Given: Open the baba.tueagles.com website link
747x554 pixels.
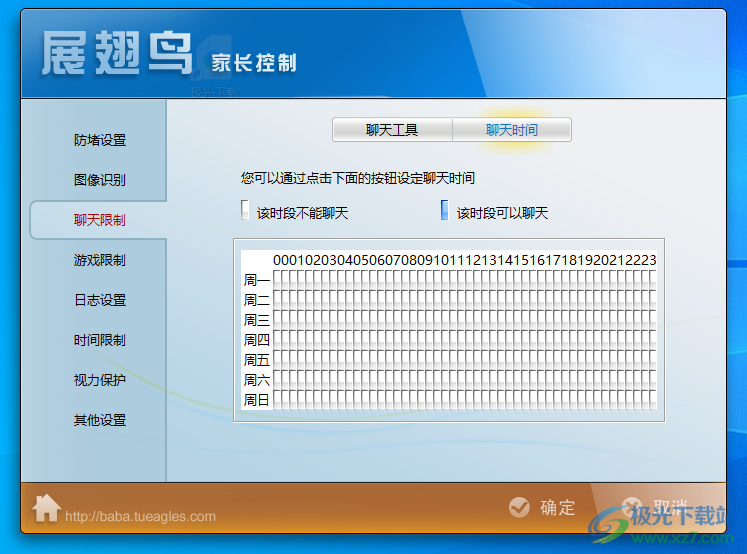Looking at the screenshot, I should pos(140,517).
